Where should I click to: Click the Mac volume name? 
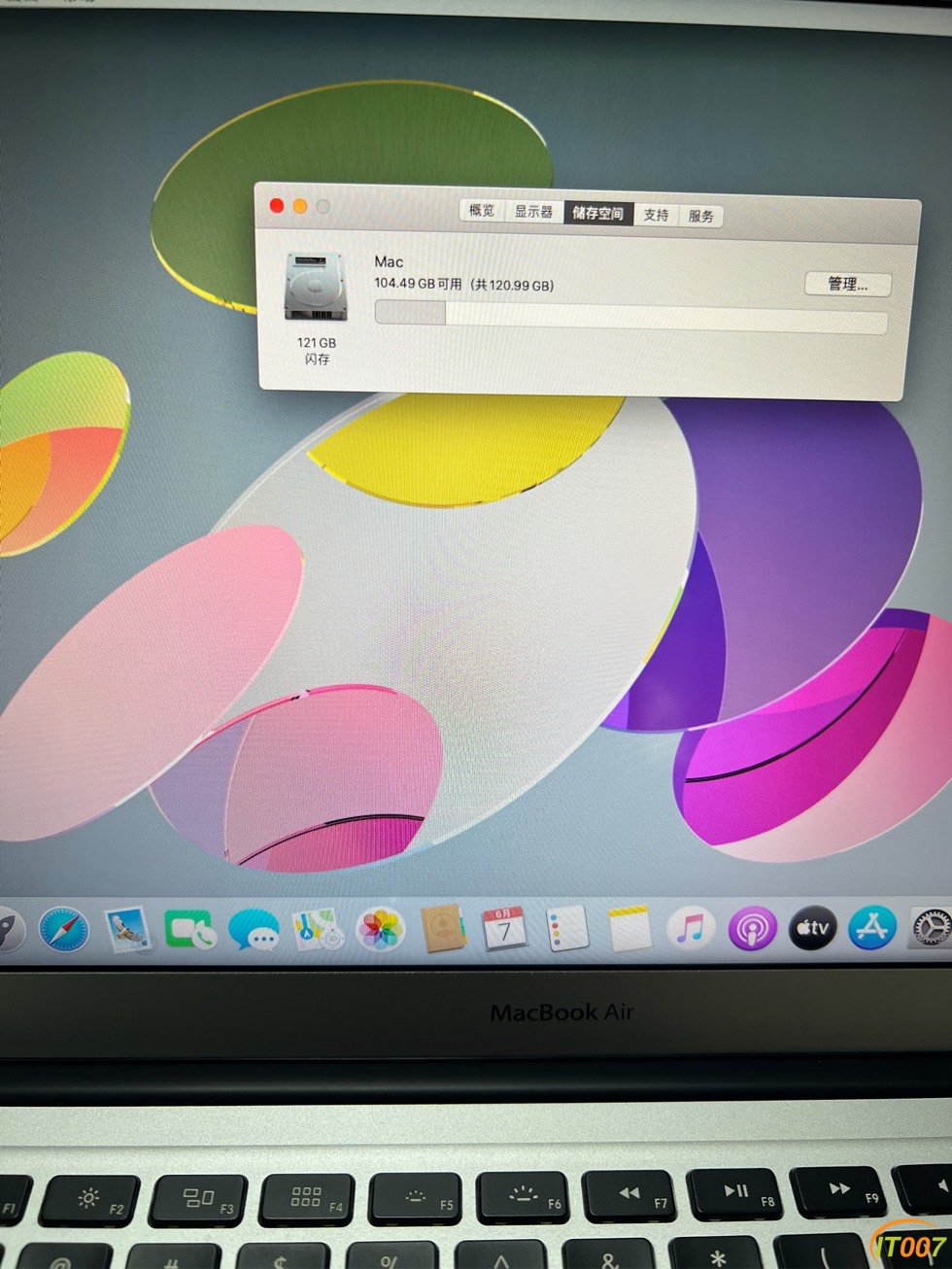point(389,261)
